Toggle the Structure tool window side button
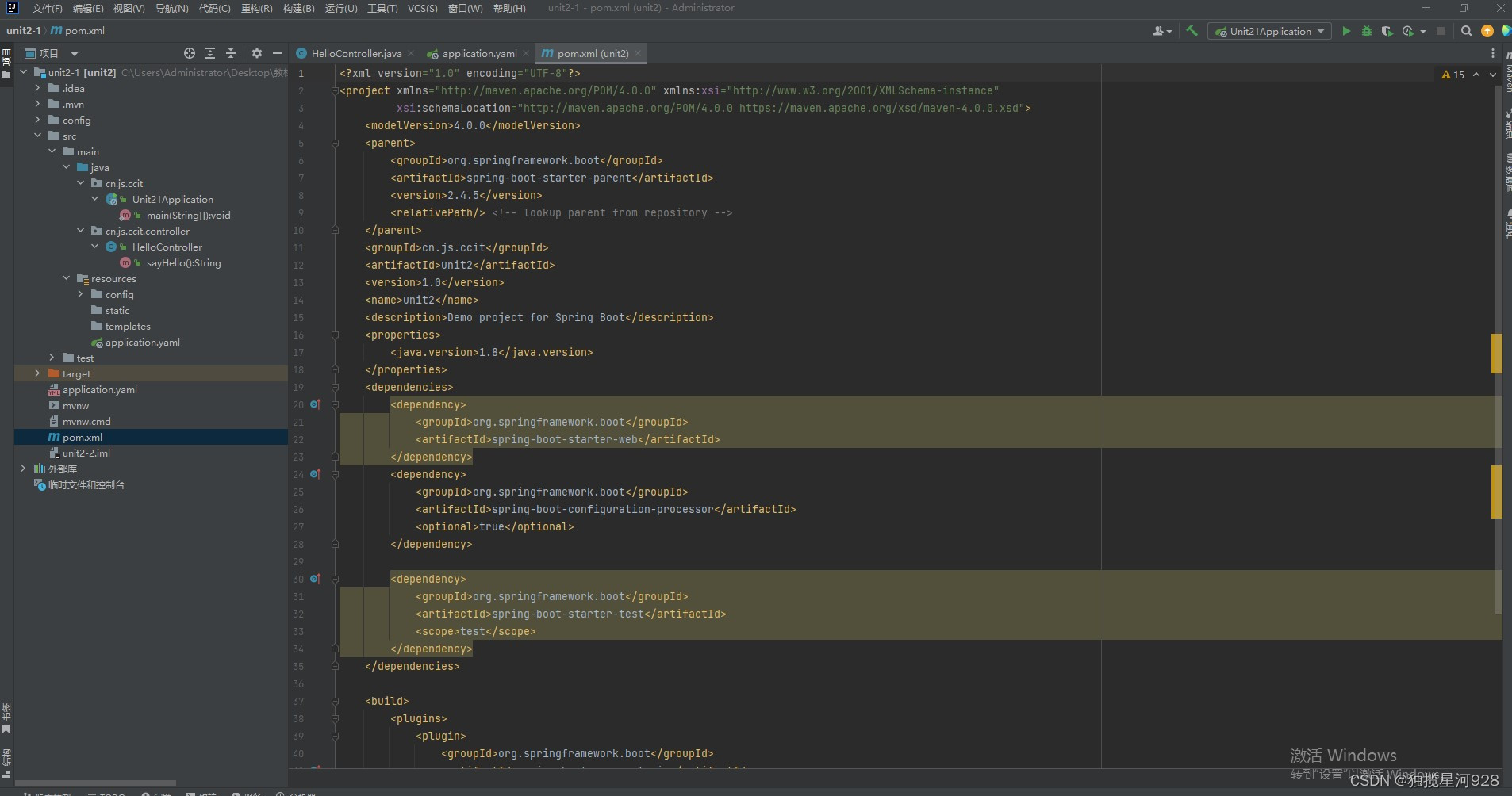Image resolution: width=1512 pixels, height=796 pixels. pos(6,763)
